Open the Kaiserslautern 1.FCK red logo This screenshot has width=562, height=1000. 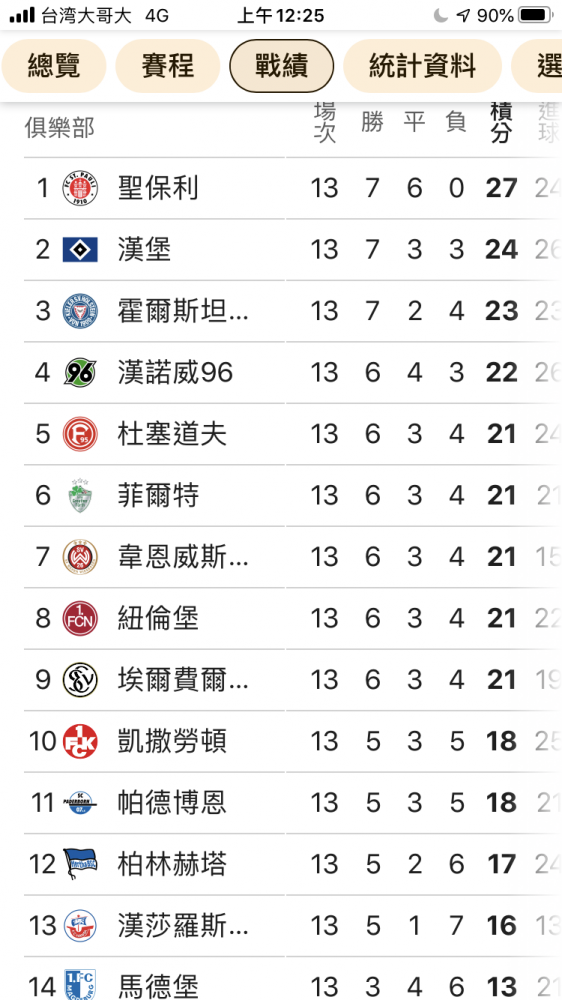pos(80,742)
